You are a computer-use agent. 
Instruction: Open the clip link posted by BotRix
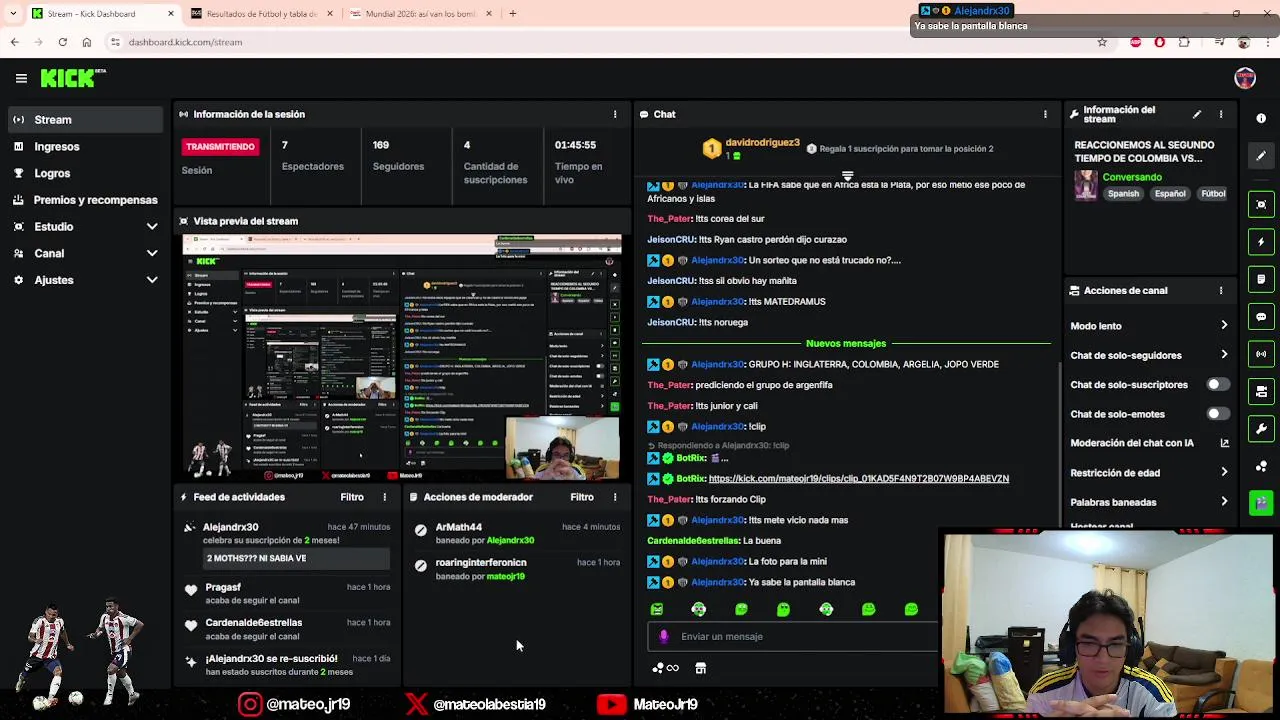tap(858, 479)
